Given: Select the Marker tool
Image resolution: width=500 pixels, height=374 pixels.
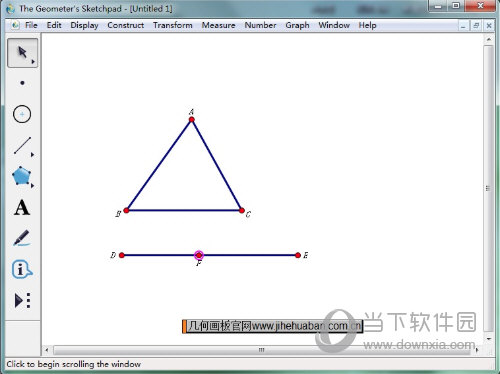Looking at the screenshot, I should tap(22, 238).
